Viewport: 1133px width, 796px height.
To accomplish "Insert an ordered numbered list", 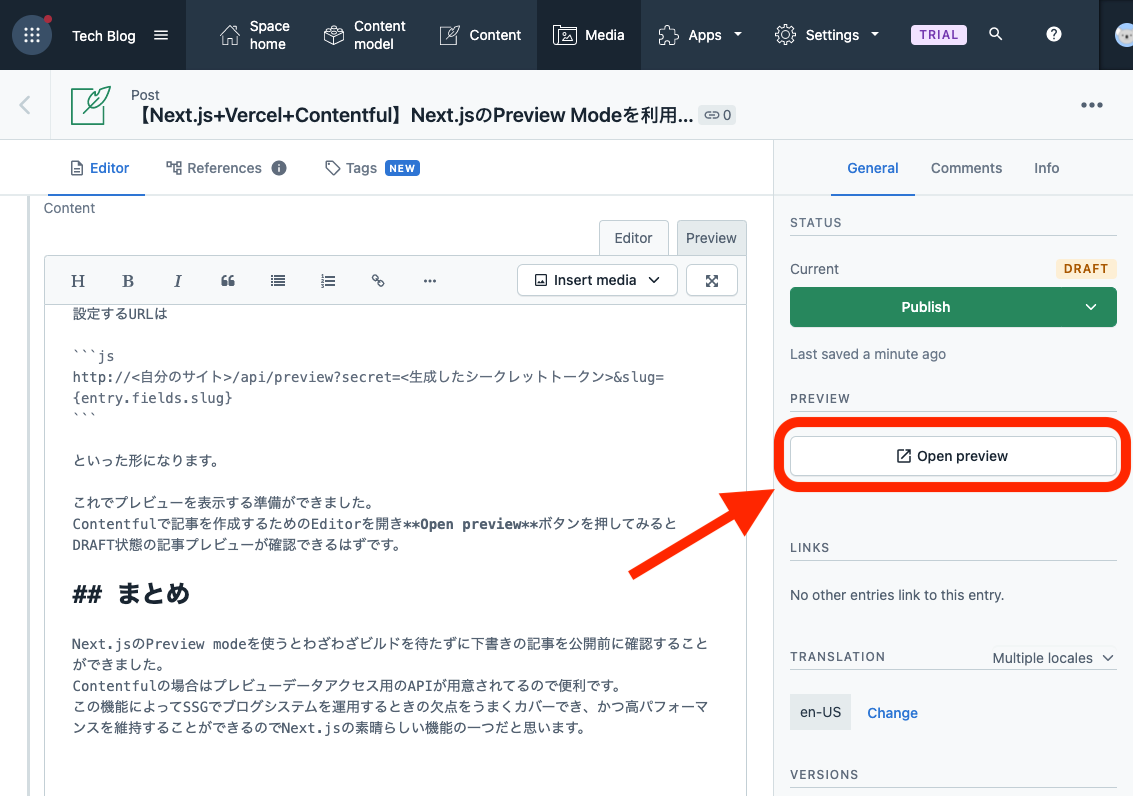I will click(x=328, y=281).
